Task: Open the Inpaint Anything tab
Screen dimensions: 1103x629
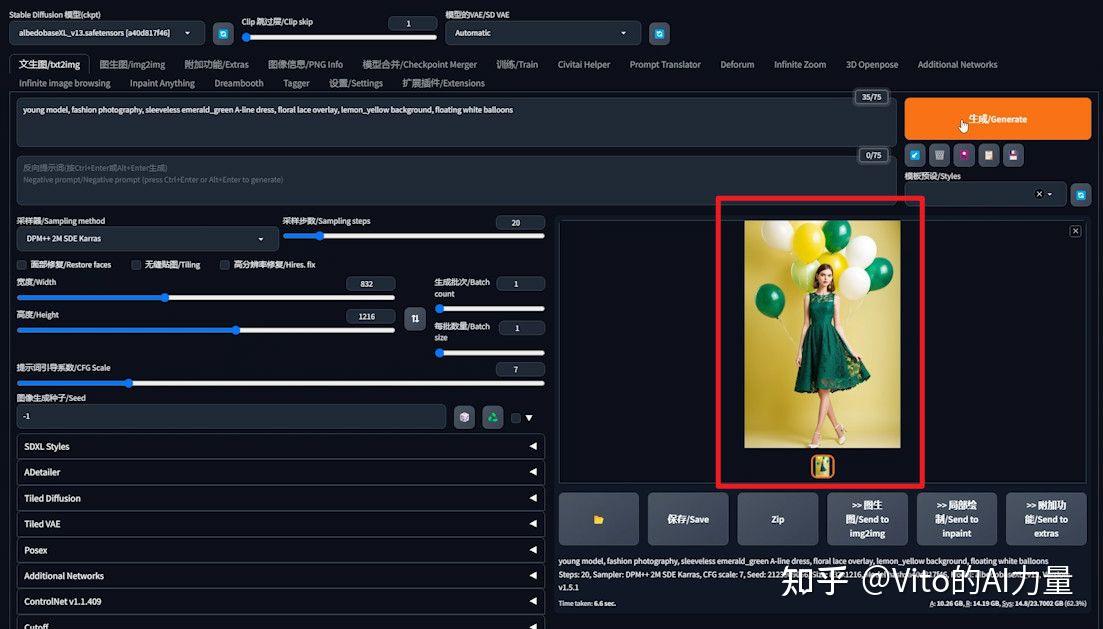Action: [x=162, y=83]
